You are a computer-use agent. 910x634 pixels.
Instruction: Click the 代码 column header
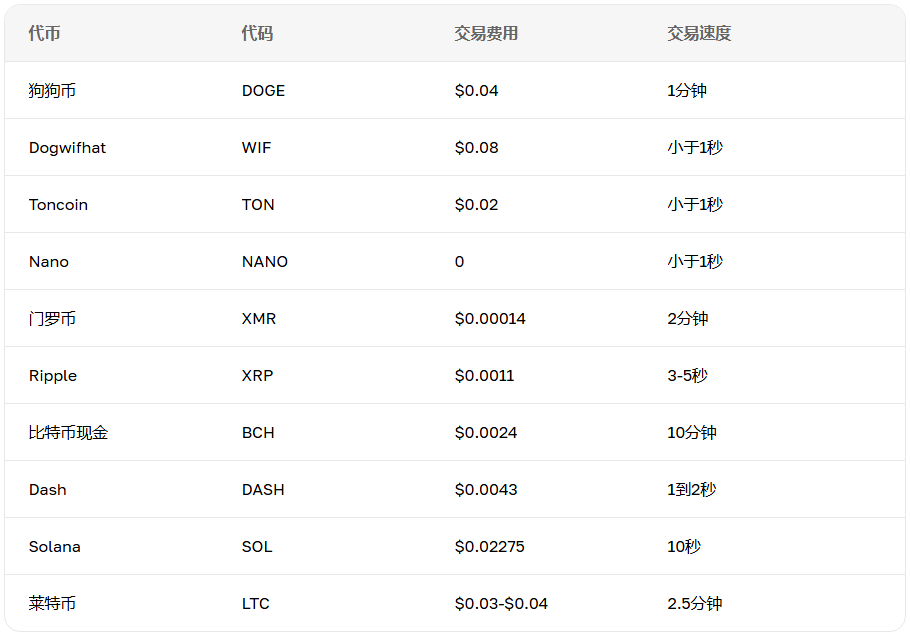pos(258,33)
